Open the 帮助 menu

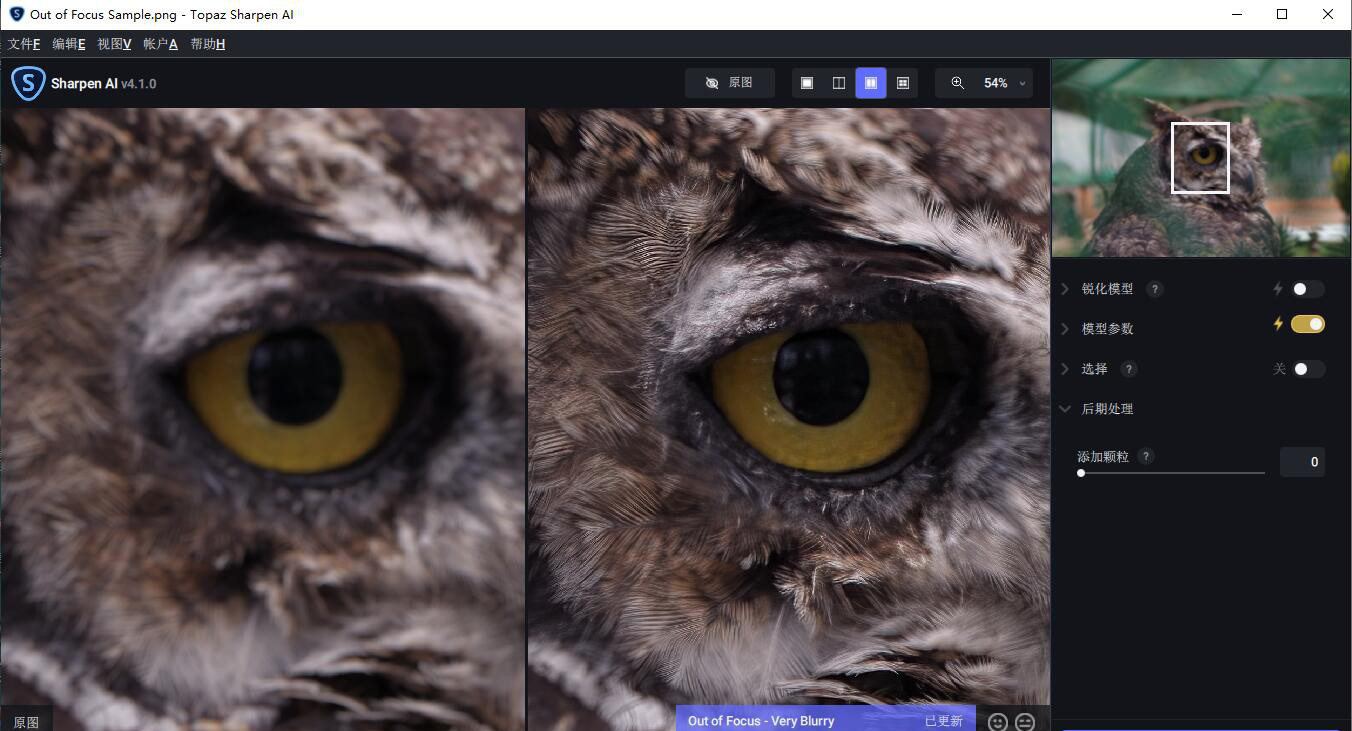pos(207,44)
